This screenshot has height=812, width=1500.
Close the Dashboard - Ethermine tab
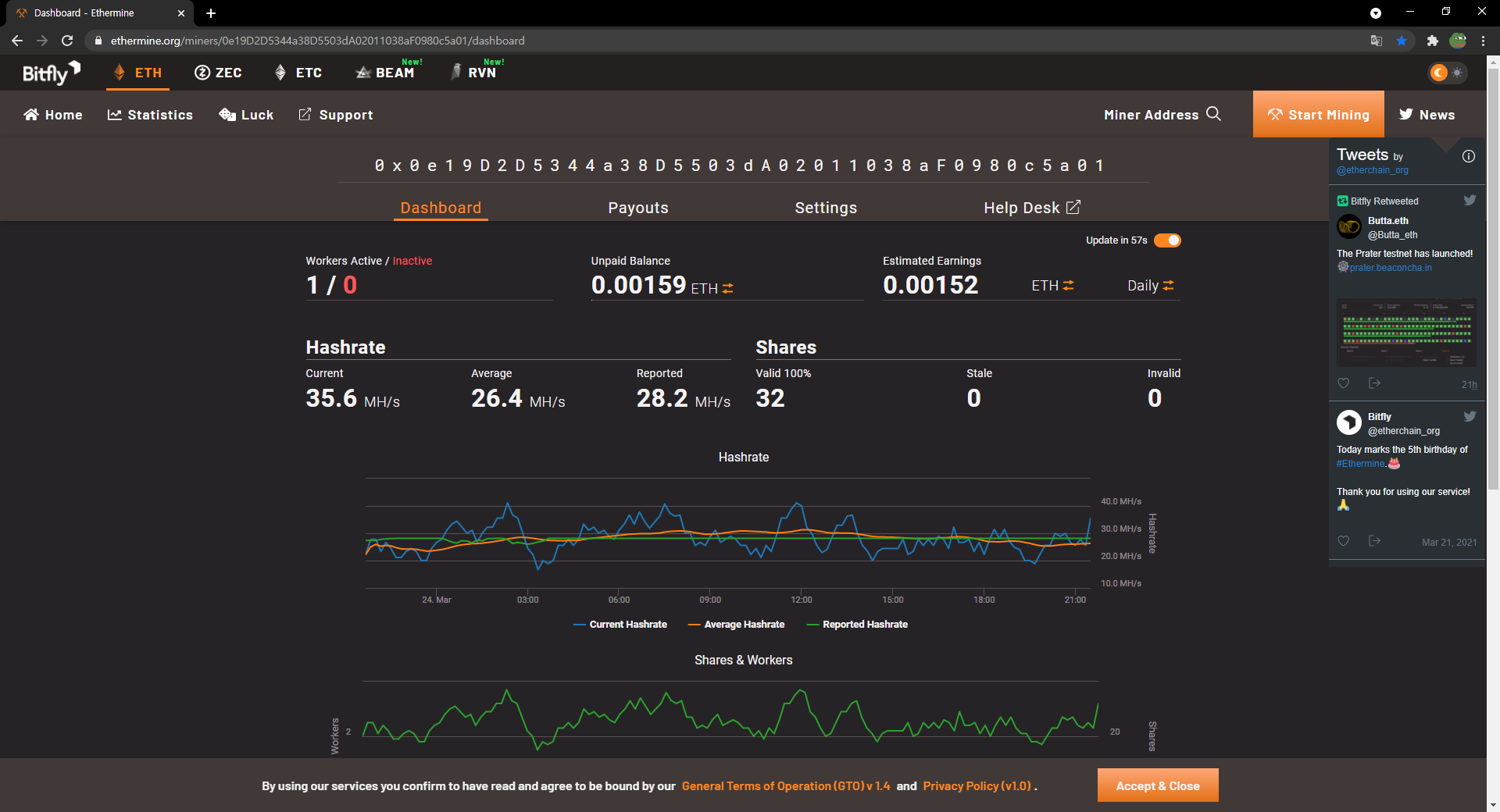(x=181, y=13)
